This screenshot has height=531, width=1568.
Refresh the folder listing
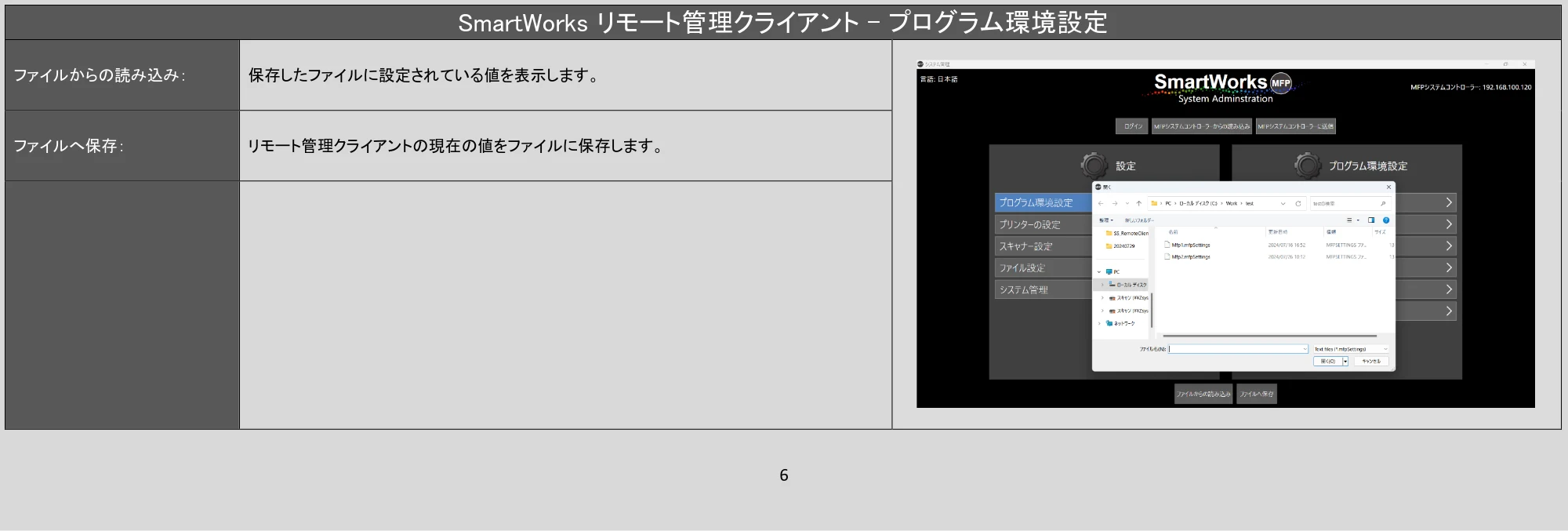[1298, 203]
